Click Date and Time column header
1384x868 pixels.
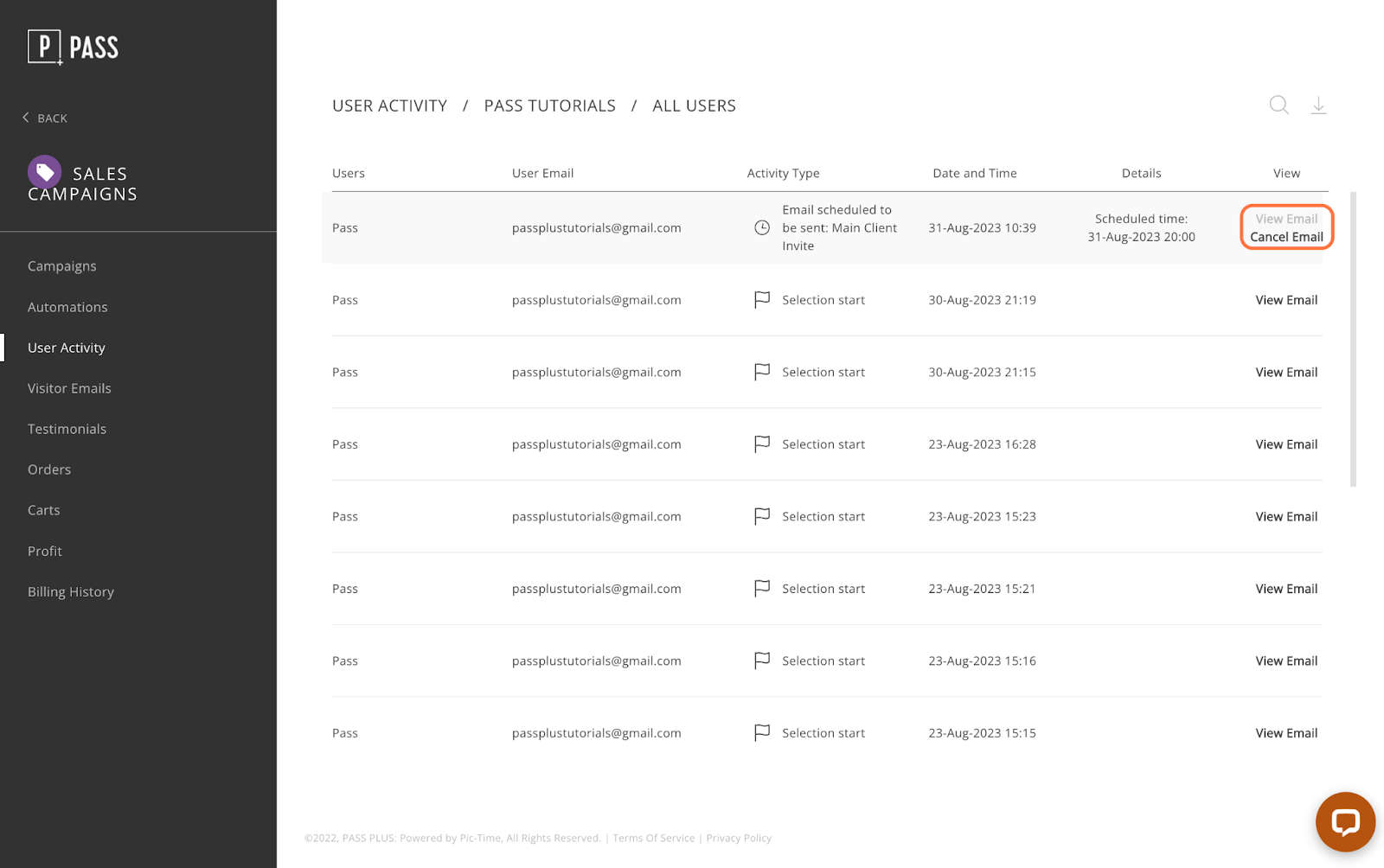(x=975, y=173)
